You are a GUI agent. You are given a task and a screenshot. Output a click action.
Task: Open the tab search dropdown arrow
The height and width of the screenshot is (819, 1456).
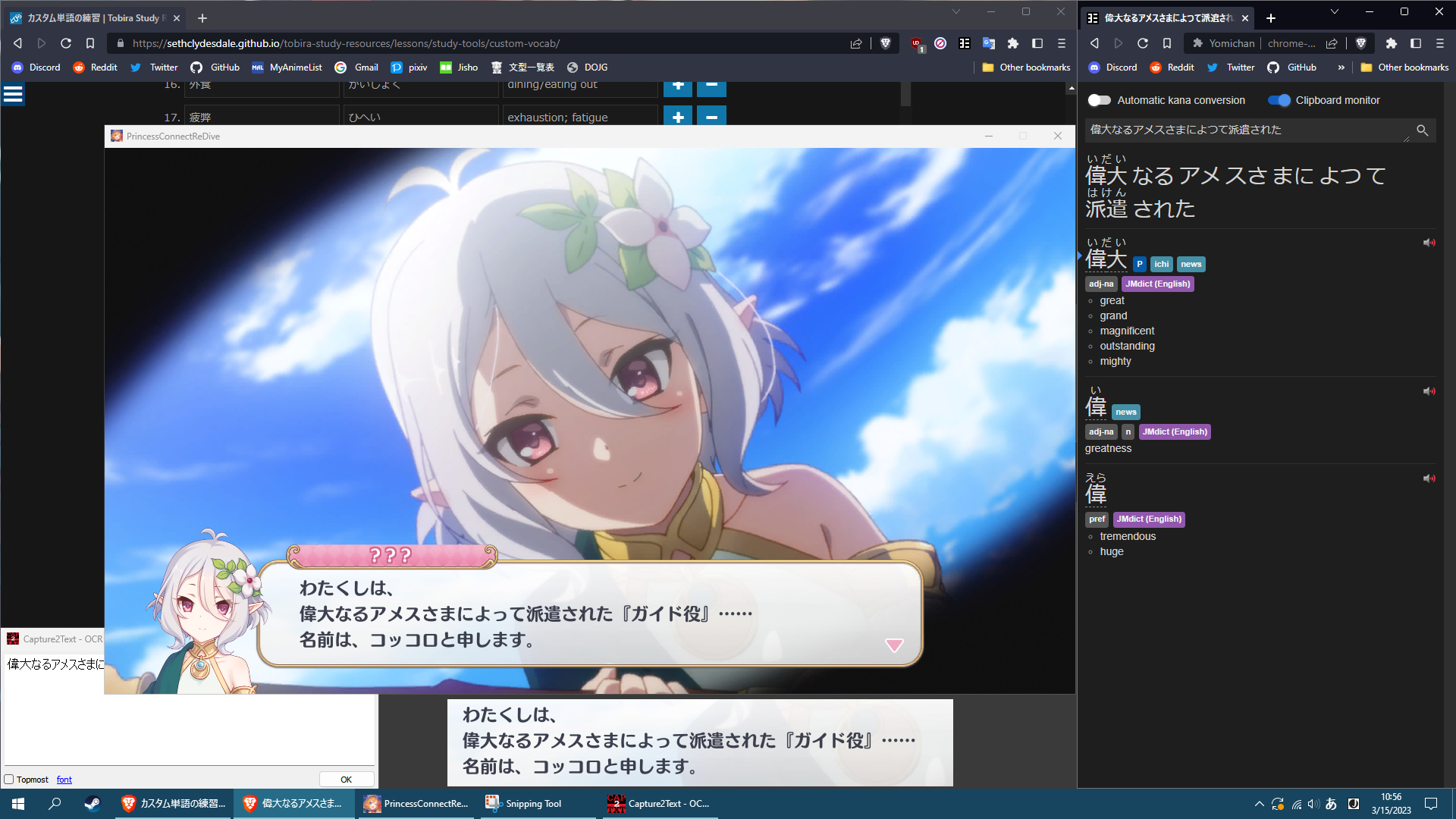955,11
